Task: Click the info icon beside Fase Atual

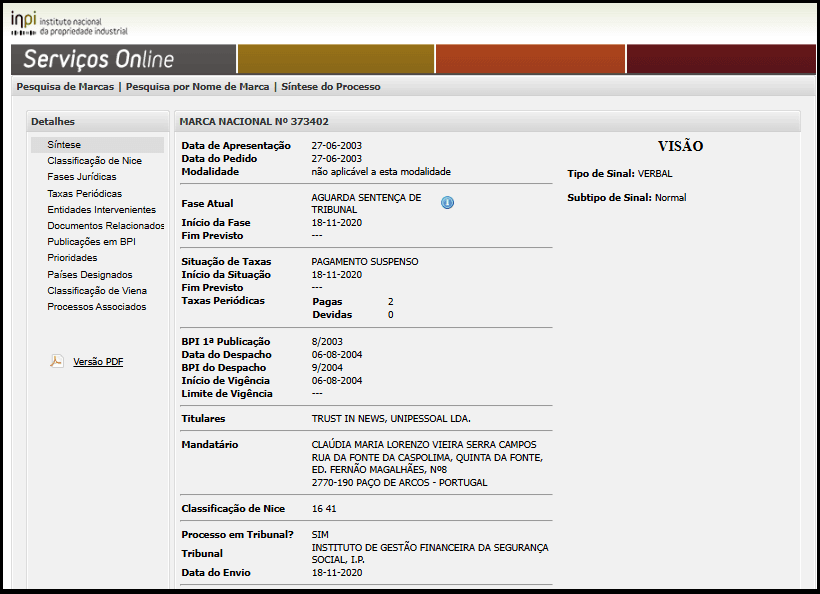Action: click(x=447, y=203)
